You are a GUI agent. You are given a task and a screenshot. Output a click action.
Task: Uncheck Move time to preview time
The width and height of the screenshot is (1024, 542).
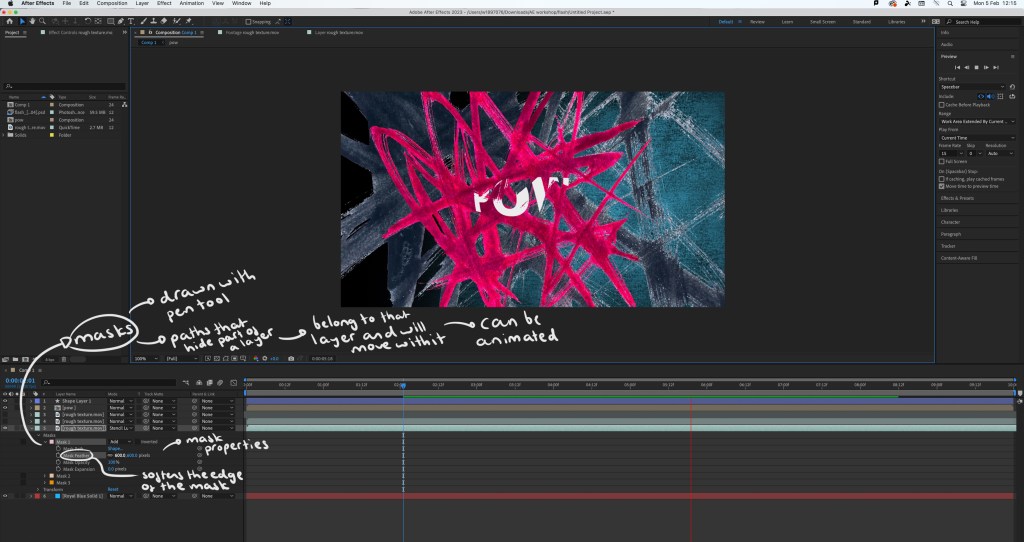[x=941, y=185]
